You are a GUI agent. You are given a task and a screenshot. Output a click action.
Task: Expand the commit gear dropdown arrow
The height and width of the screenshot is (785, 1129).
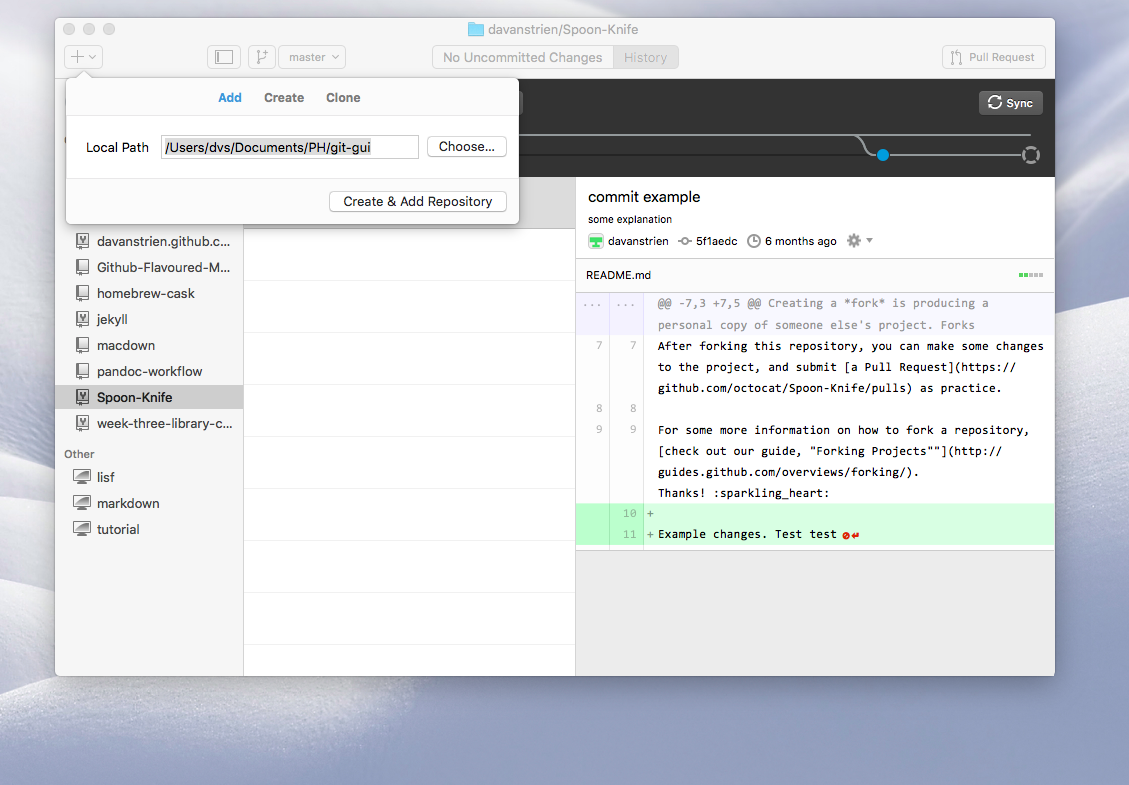point(869,241)
